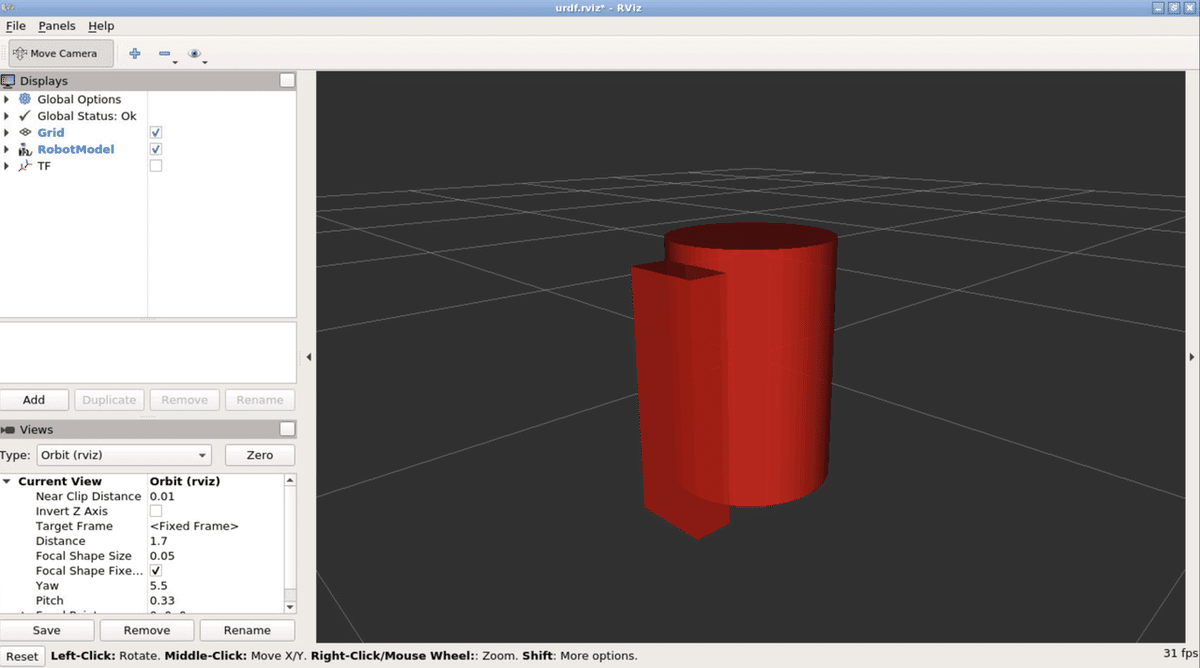Open the Help menu
1200x668 pixels.
(101, 26)
